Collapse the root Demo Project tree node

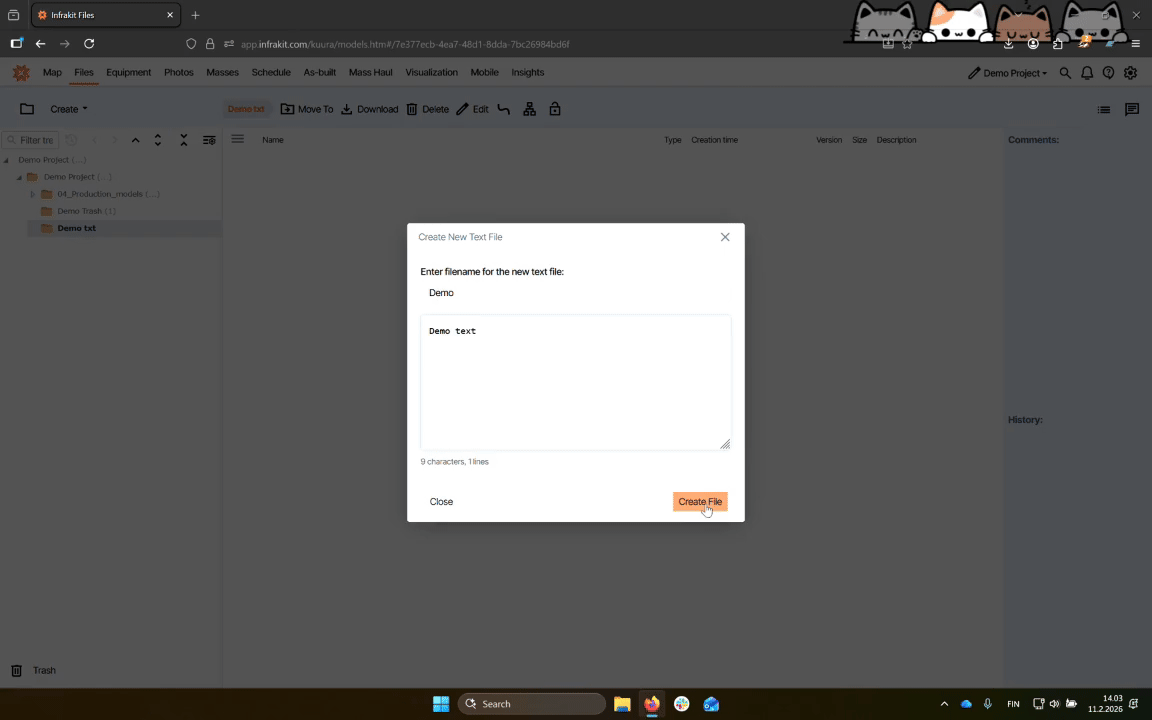click(x=6, y=159)
